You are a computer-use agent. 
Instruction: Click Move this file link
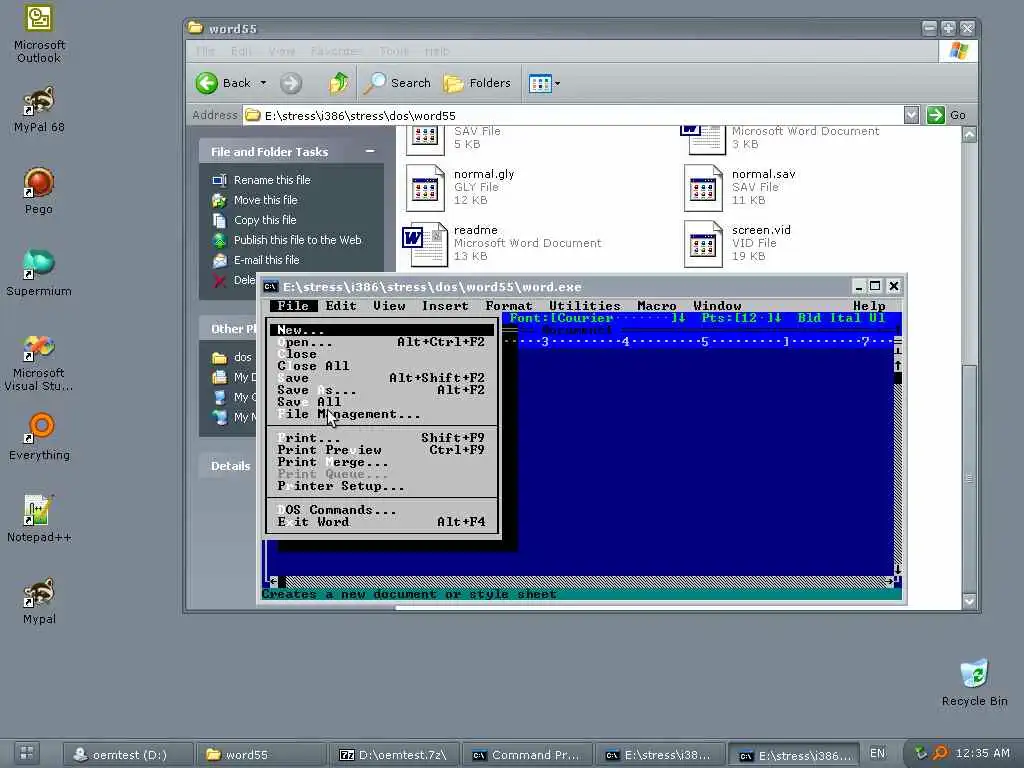point(265,200)
